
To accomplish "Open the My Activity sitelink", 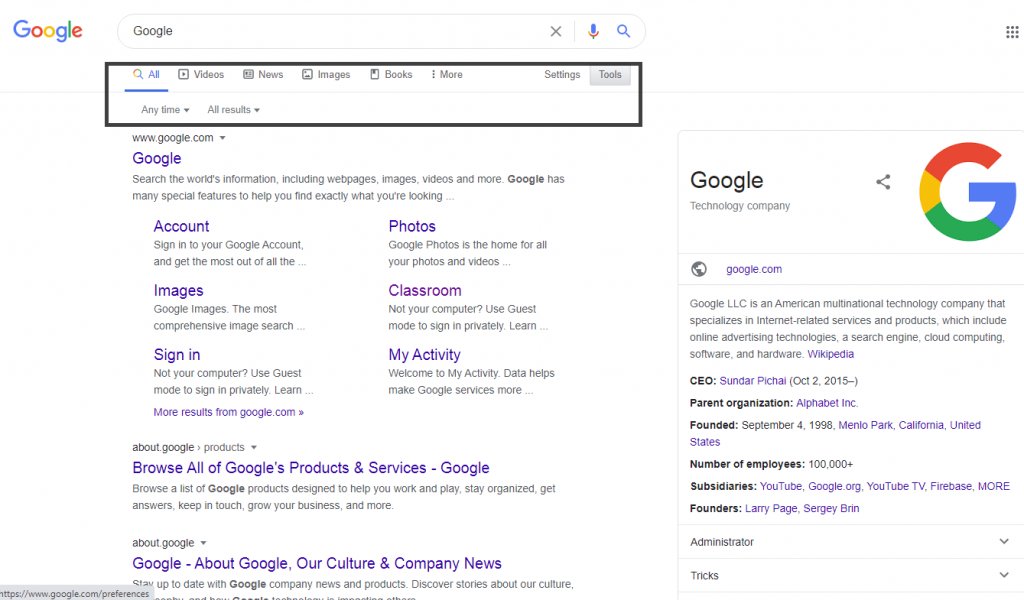I will click(424, 355).
